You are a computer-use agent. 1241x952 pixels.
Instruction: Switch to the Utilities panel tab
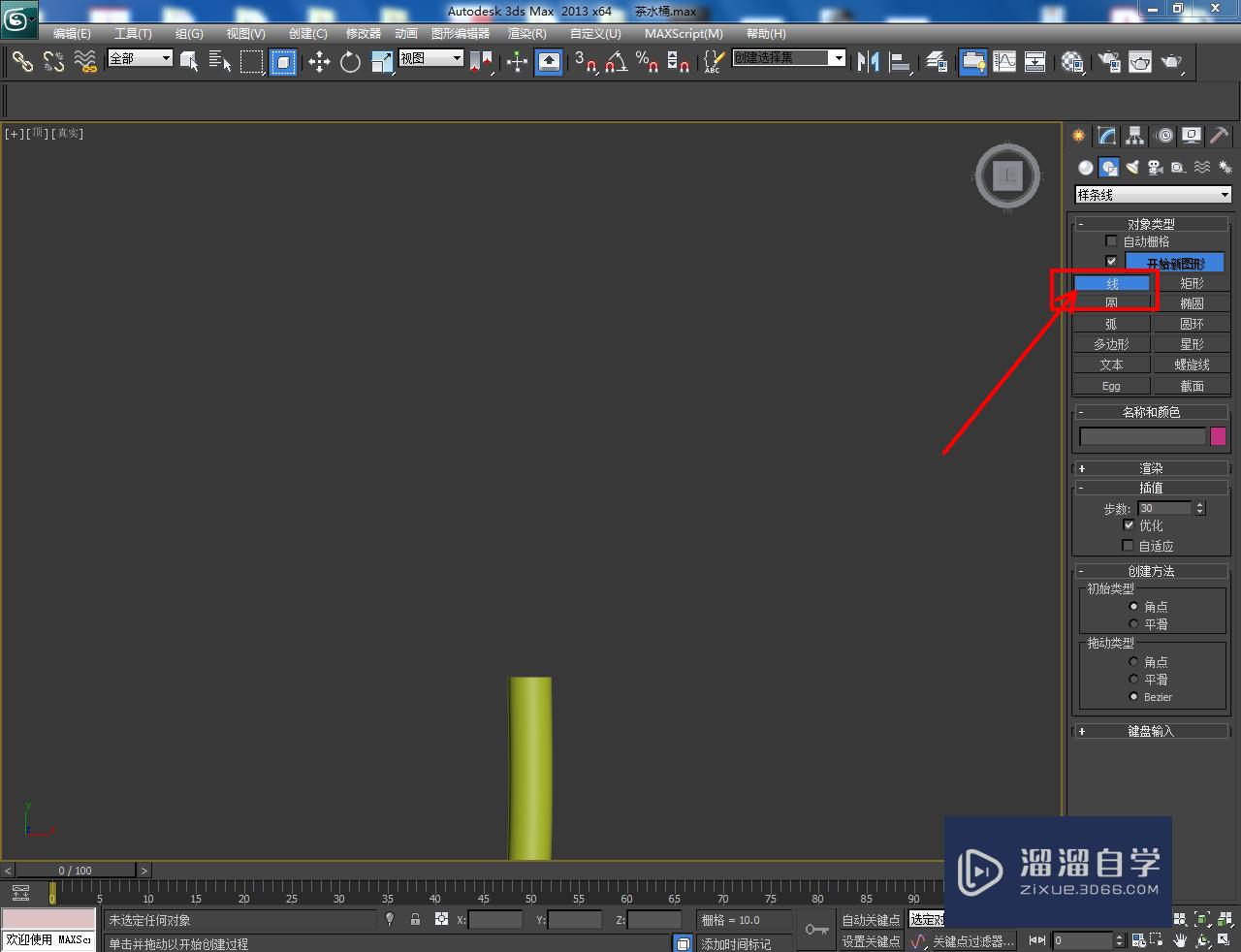pos(1219,136)
